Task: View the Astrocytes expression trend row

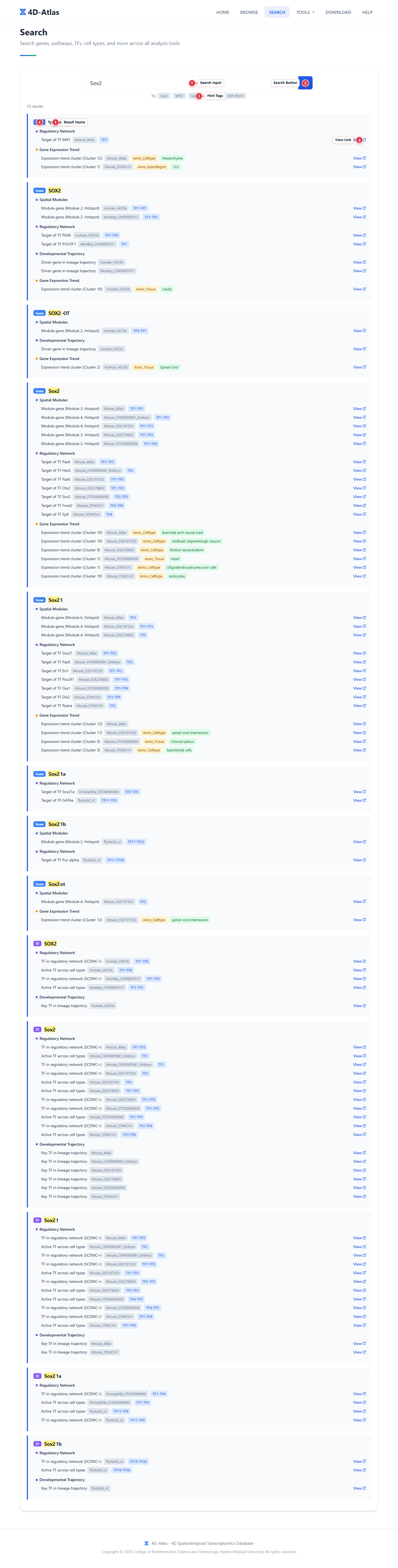Action: (359, 576)
